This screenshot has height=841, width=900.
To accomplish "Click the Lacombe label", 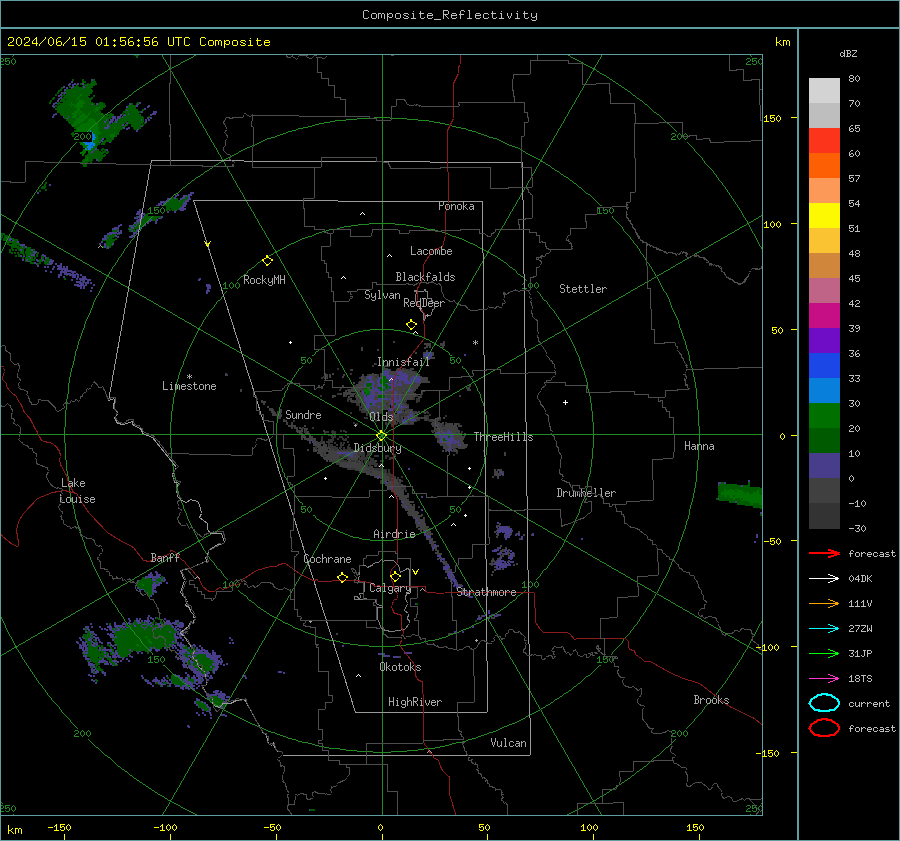I will click(431, 251).
